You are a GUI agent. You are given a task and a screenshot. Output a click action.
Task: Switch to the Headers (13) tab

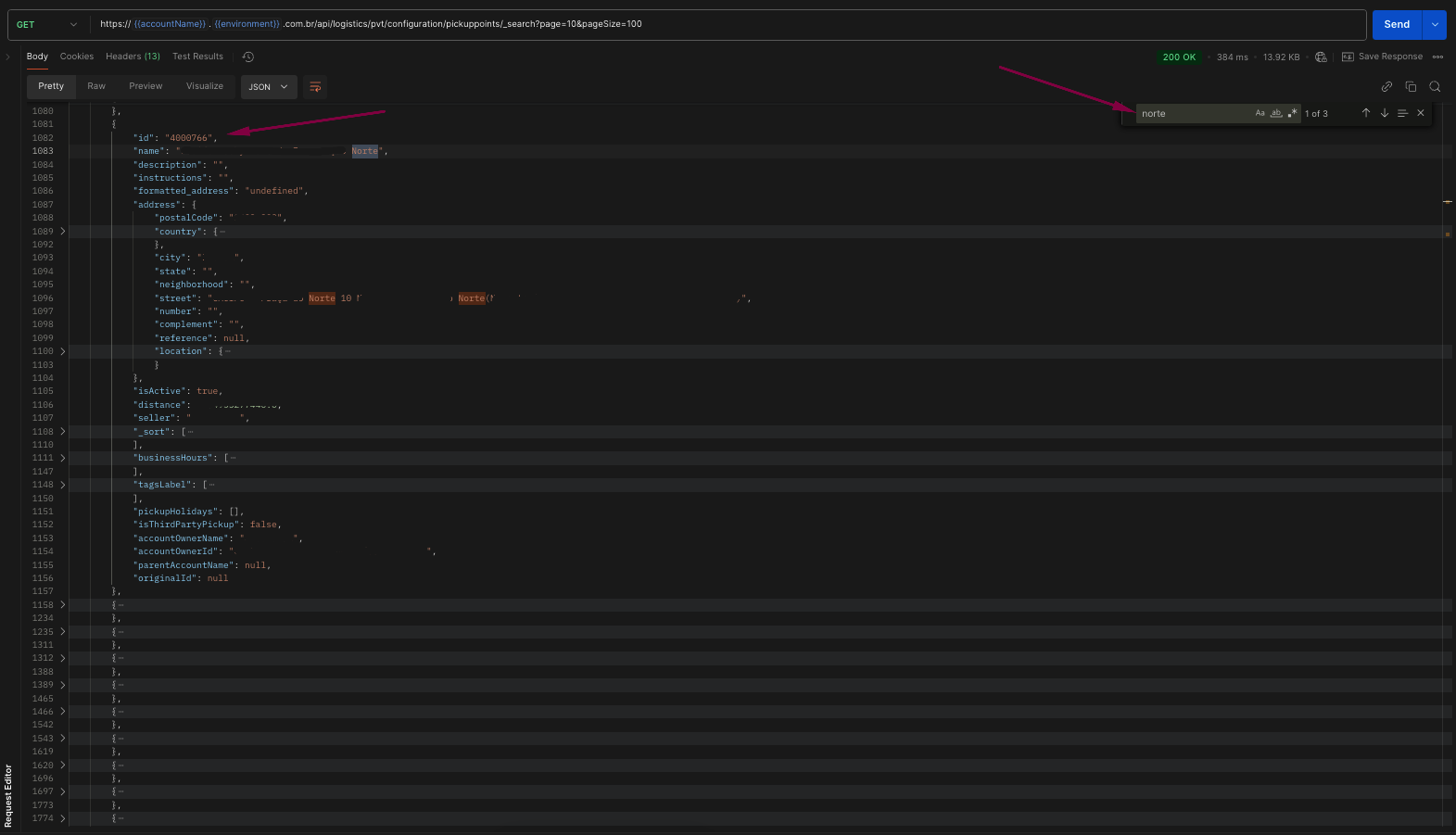click(x=133, y=57)
